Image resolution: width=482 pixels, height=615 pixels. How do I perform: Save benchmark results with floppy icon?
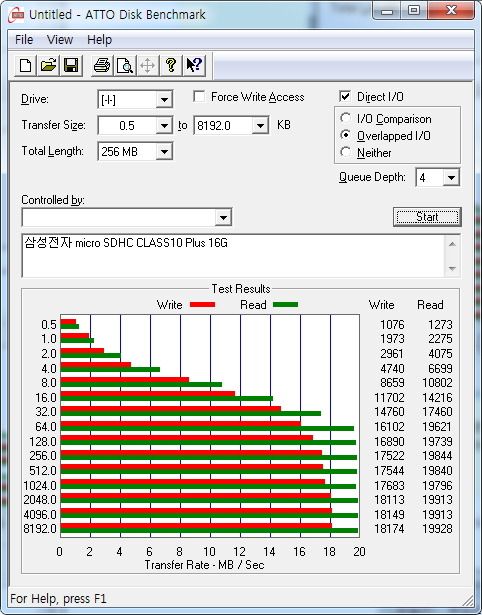(x=71, y=65)
